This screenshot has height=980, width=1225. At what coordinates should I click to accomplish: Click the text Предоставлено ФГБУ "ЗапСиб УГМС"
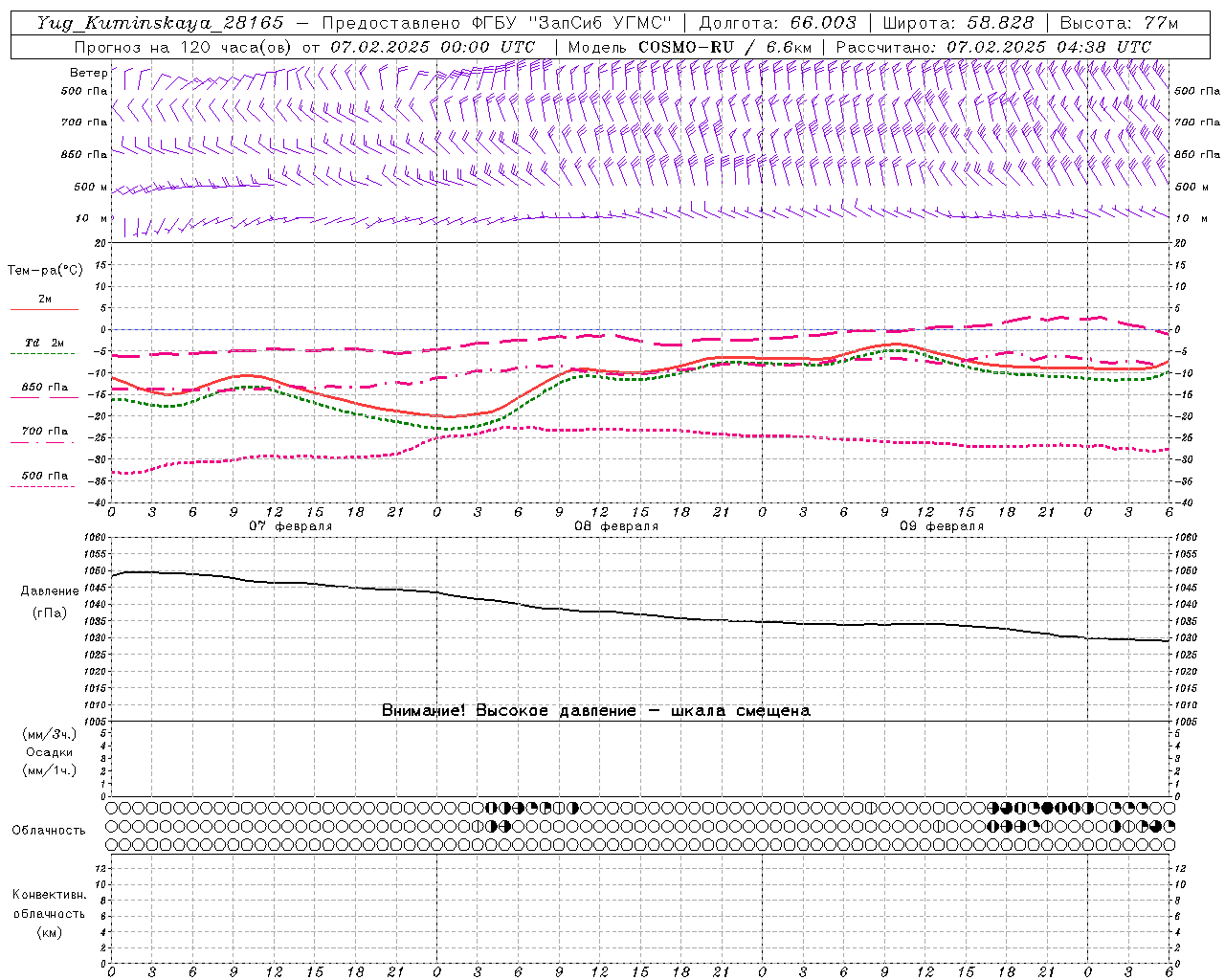click(497, 23)
